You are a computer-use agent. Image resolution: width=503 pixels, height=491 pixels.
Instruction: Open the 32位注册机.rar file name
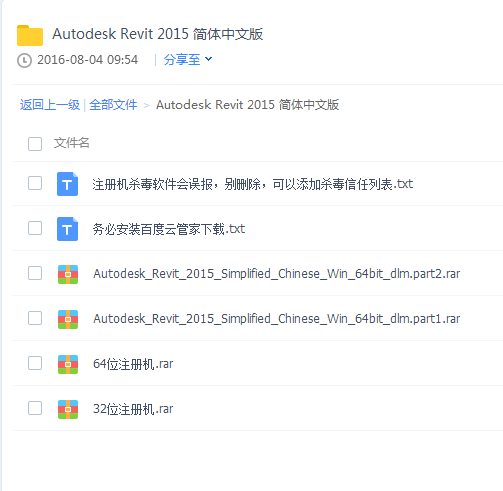tap(133, 409)
